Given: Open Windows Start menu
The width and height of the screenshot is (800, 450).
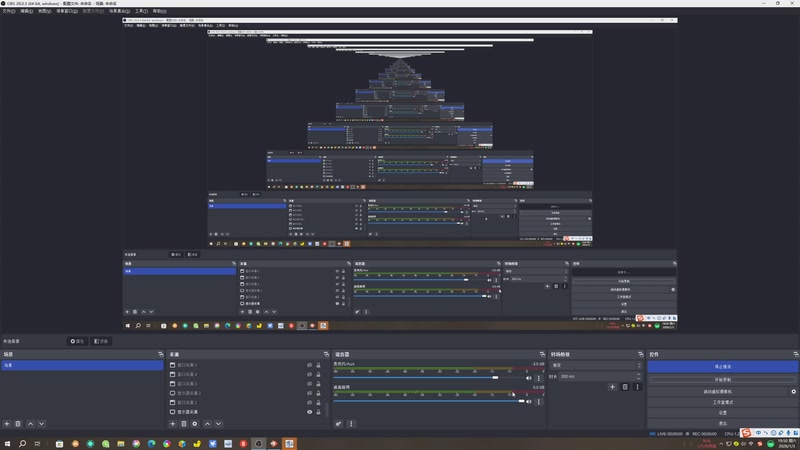Looking at the screenshot, I should (7, 444).
